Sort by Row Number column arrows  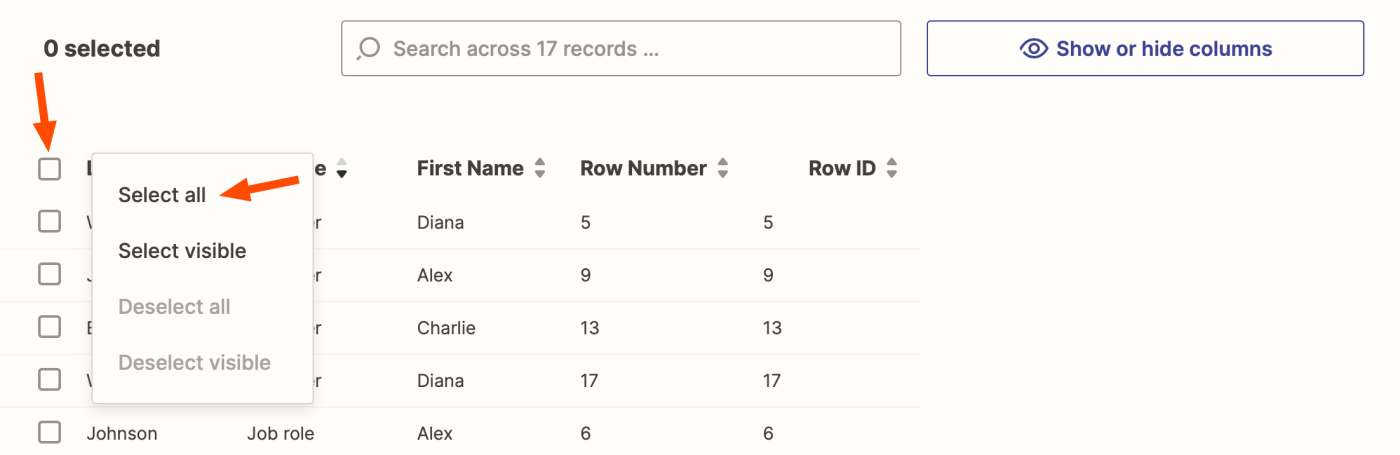pos(722,168)
